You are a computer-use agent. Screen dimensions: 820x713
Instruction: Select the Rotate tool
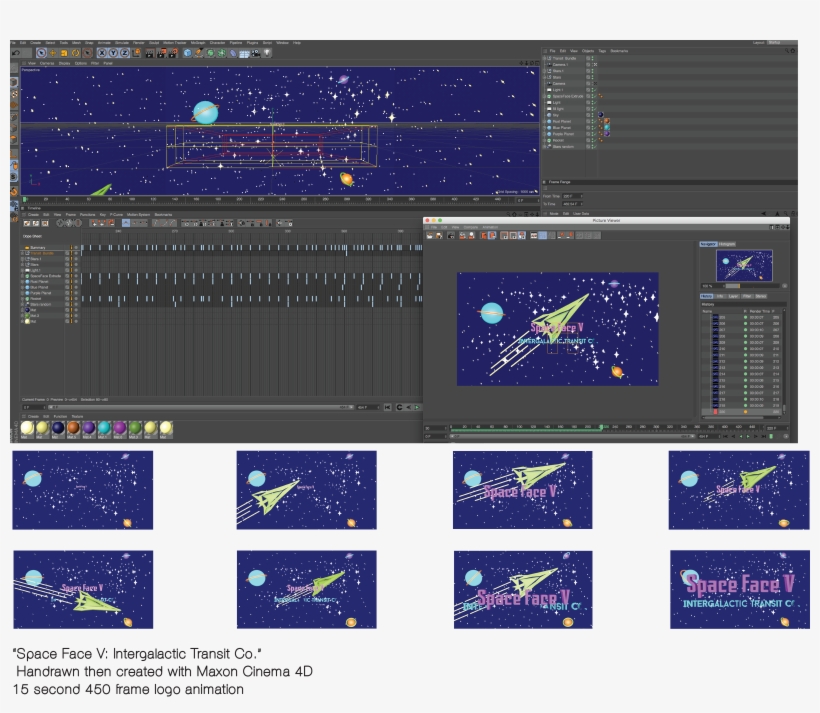pos(76,53)
